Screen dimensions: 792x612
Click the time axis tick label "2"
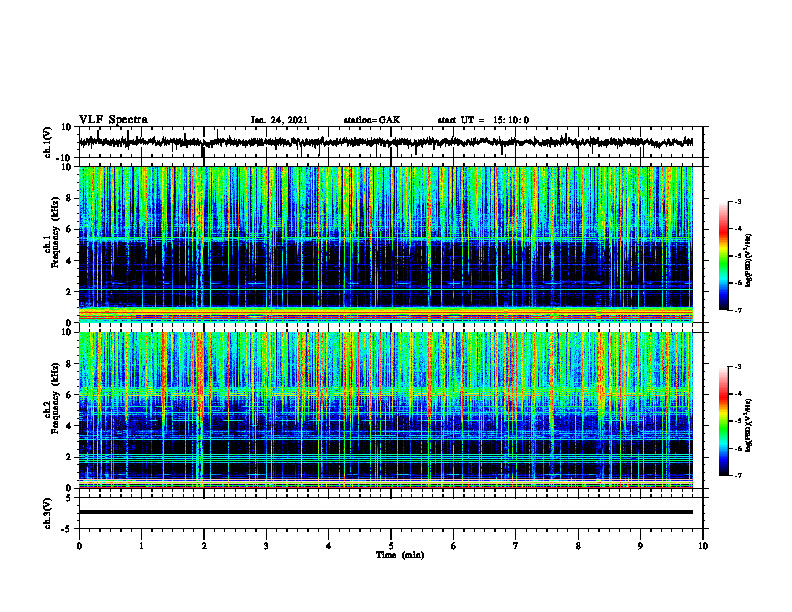pos(204,546)
